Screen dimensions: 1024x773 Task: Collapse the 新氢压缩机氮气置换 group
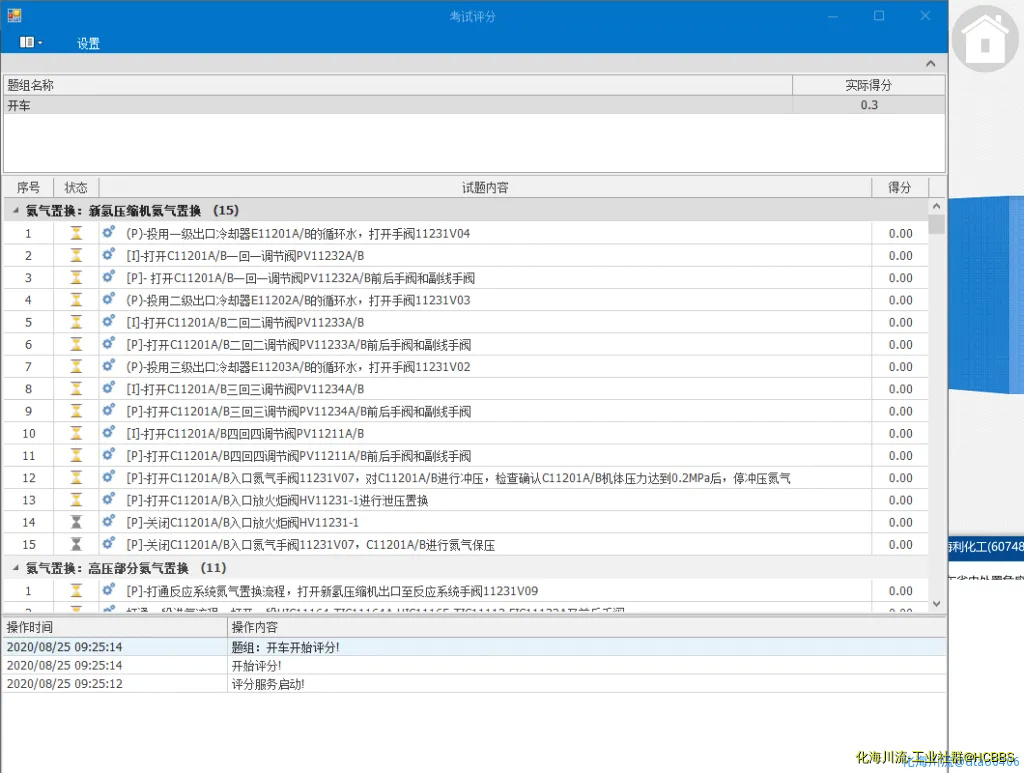click(x=13, y=211)
